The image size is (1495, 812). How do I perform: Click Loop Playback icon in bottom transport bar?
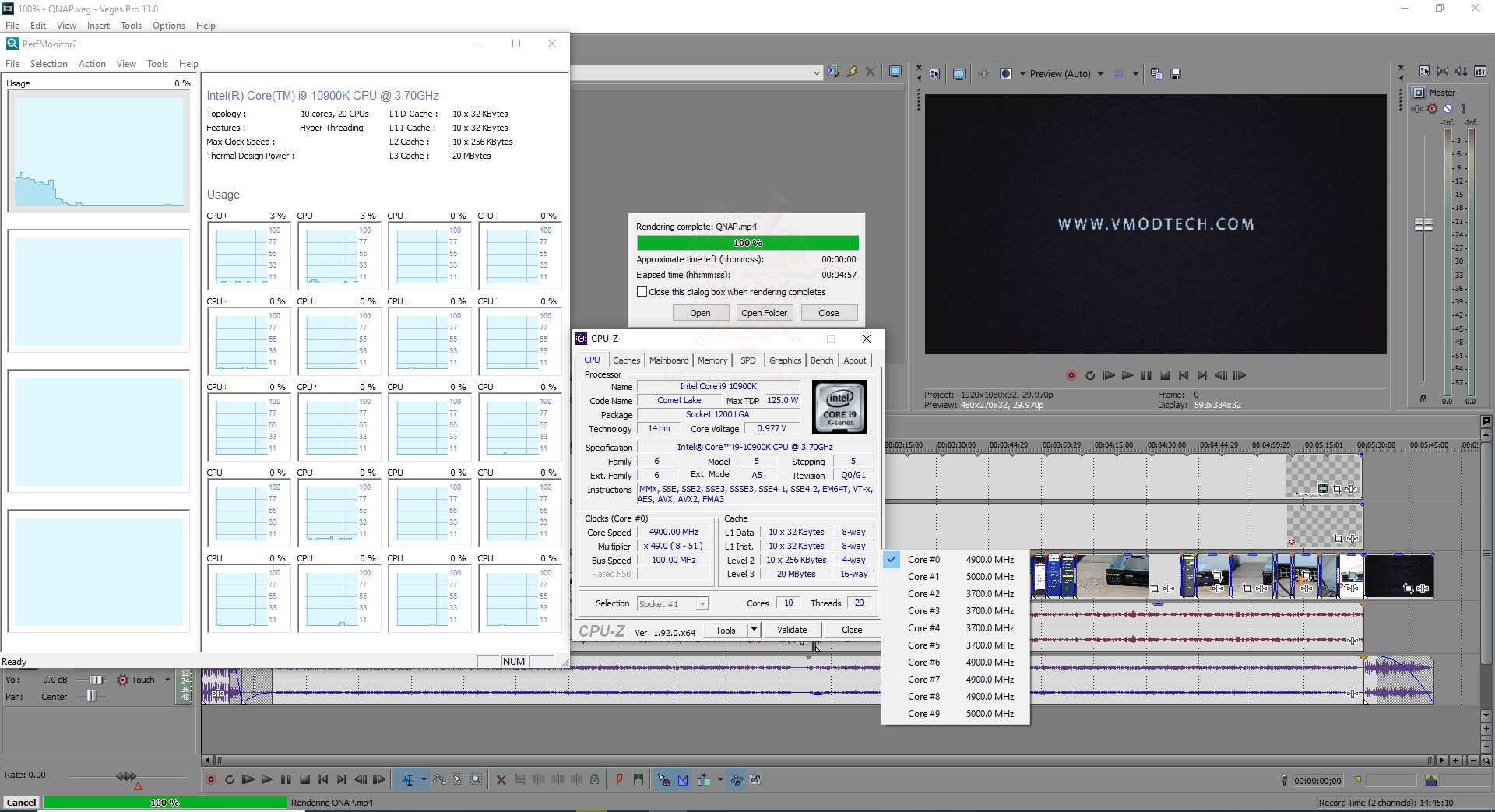tap(230, 779)
